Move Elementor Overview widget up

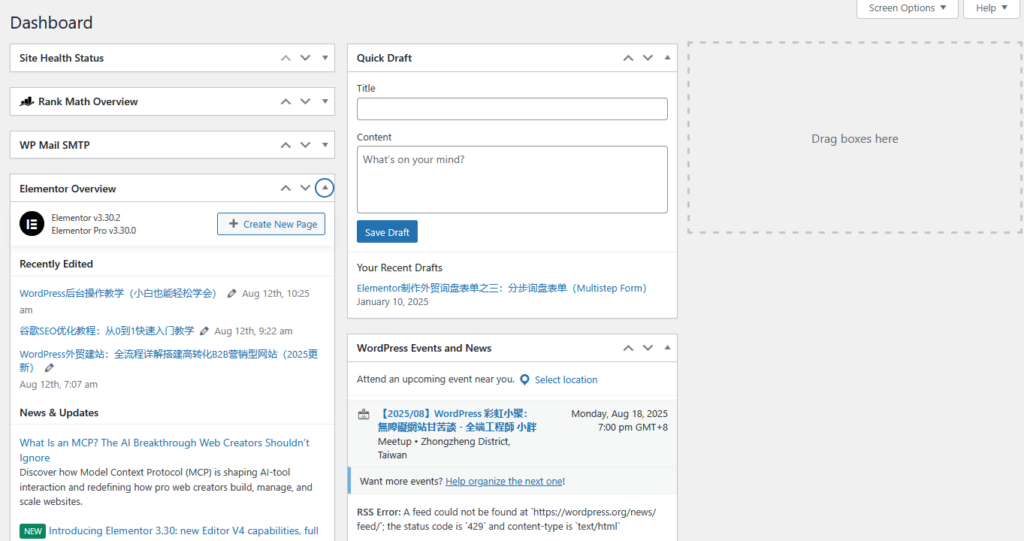tap(285, 188)
